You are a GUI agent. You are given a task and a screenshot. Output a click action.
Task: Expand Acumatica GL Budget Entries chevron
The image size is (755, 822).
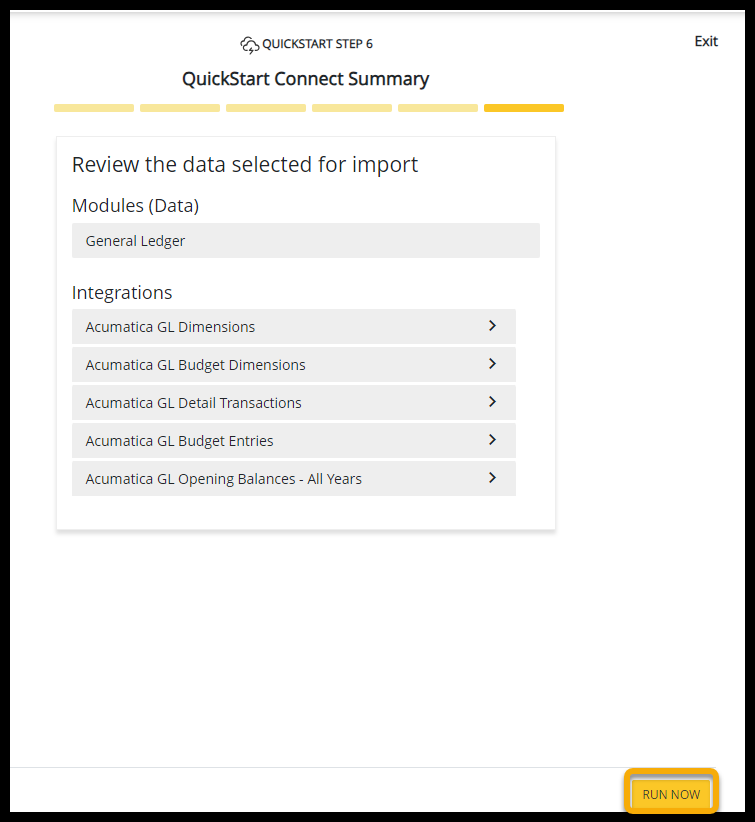pos(492,440)
